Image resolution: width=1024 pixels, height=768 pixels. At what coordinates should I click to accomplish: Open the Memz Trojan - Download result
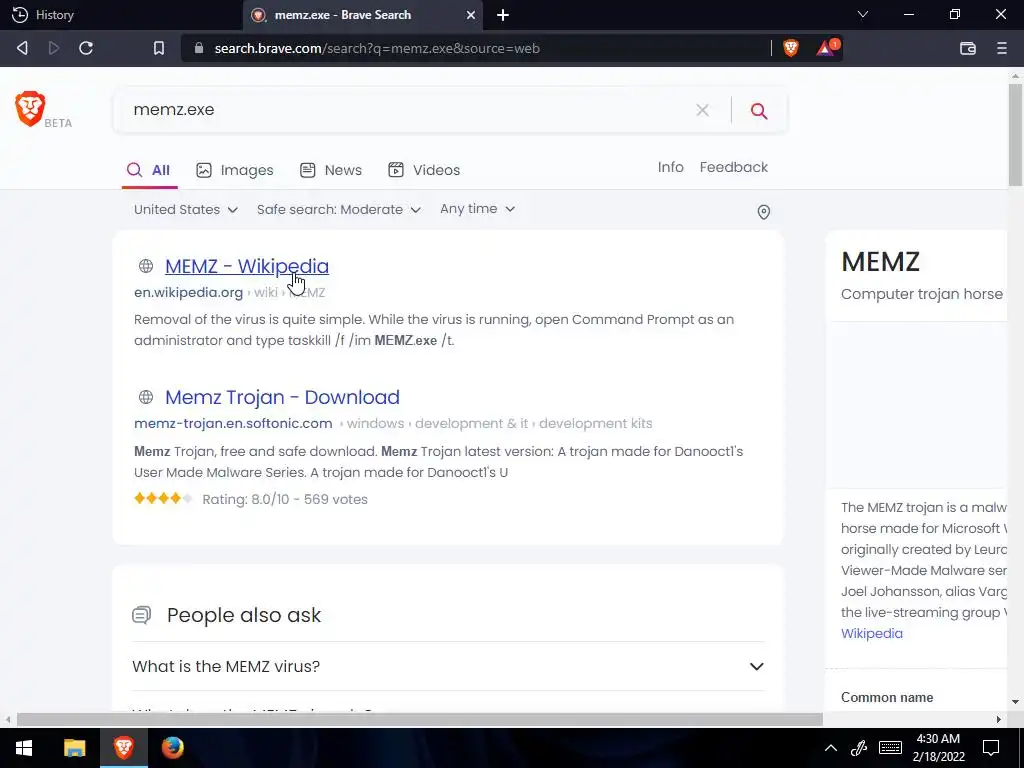282,397
